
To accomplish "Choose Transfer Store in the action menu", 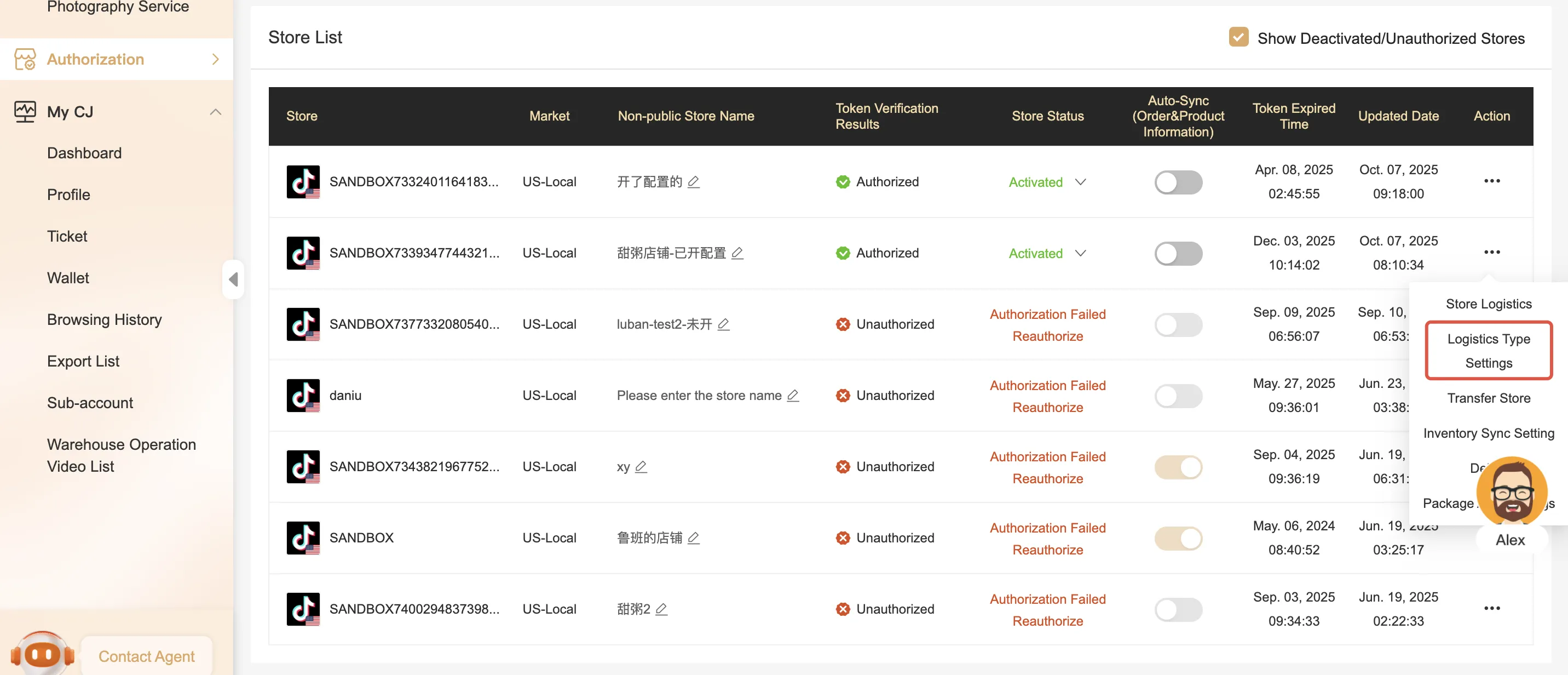I will (1488, 398).
